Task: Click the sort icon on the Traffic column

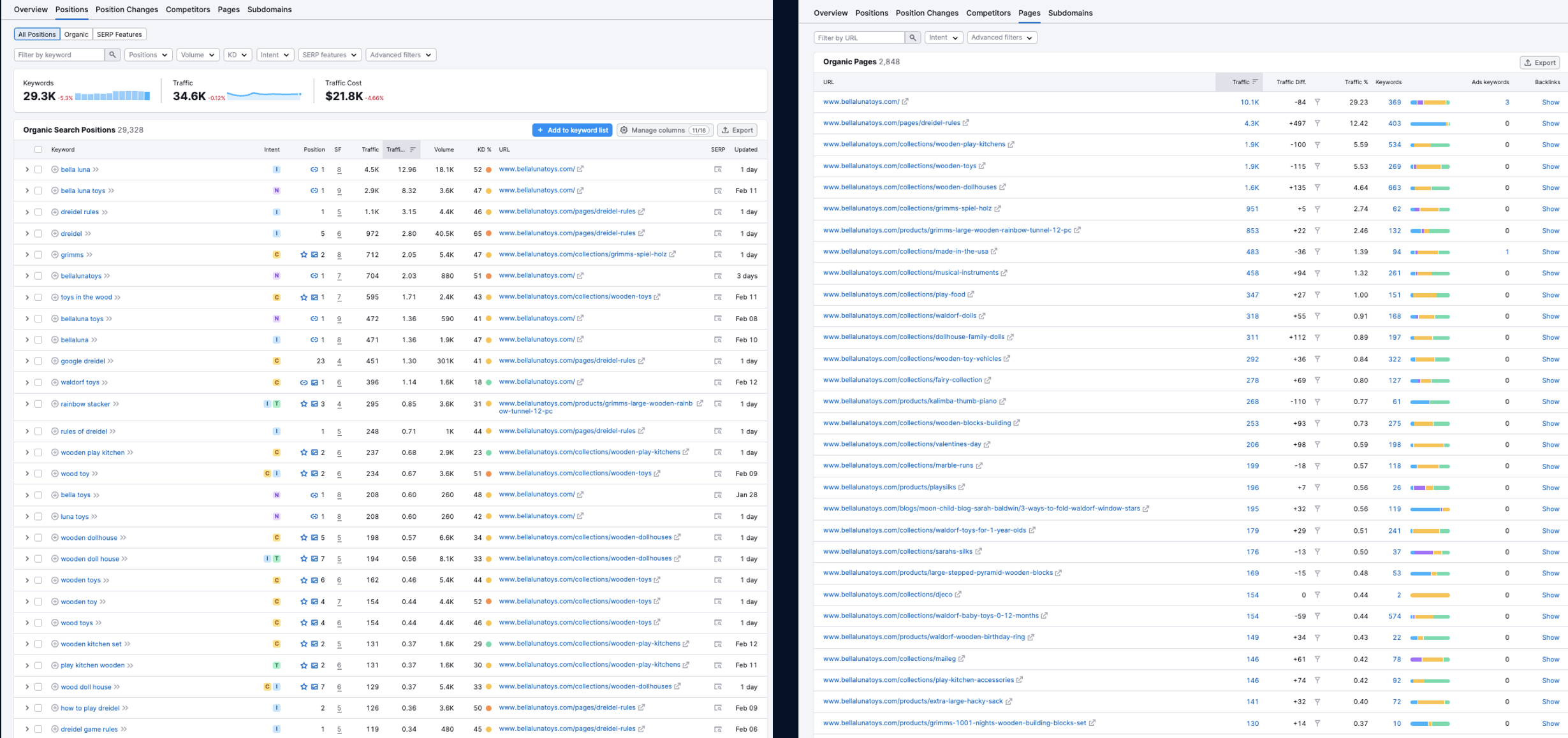Action: tap(1254, 82)
